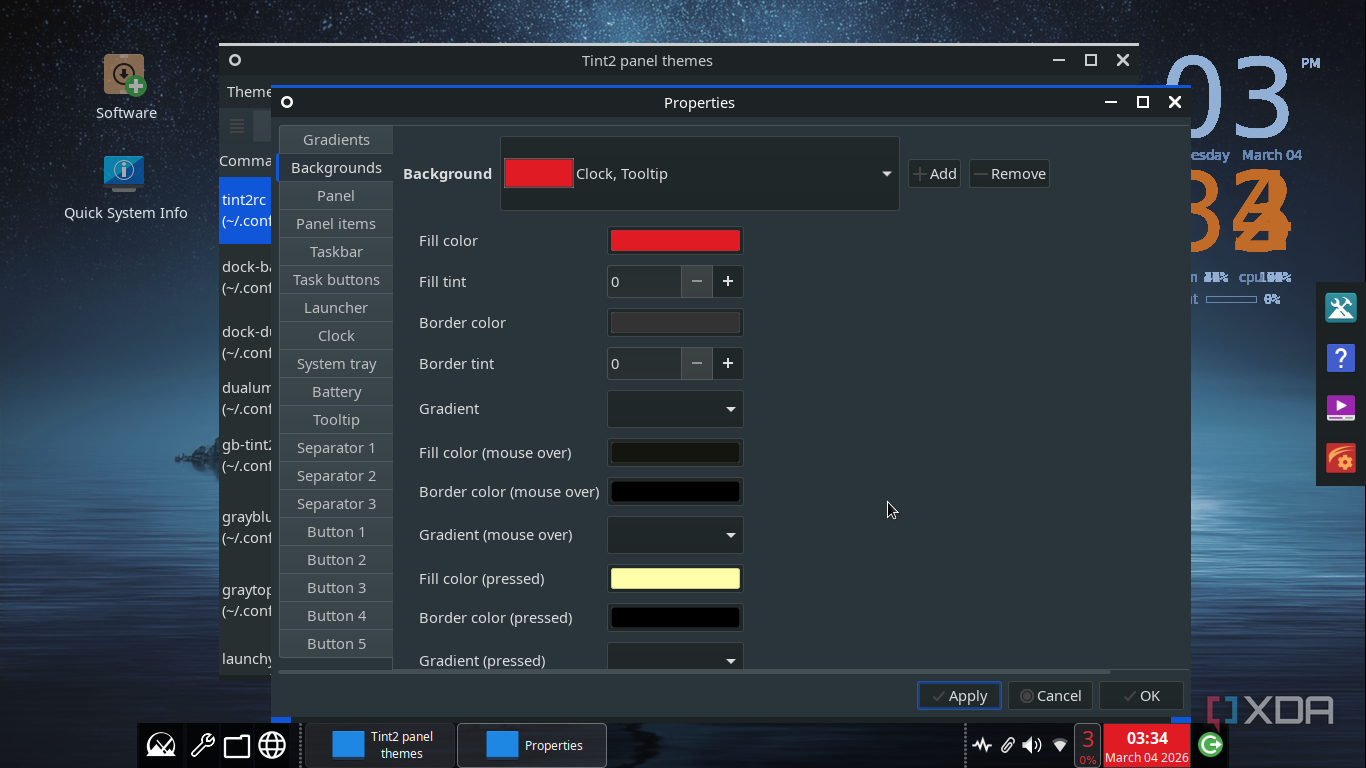Image resolution: width=1366 pixels, height=768 pixels.
Task: Open the Gradient dropdown
Action: pyautogui.click(x=675, y=409)
